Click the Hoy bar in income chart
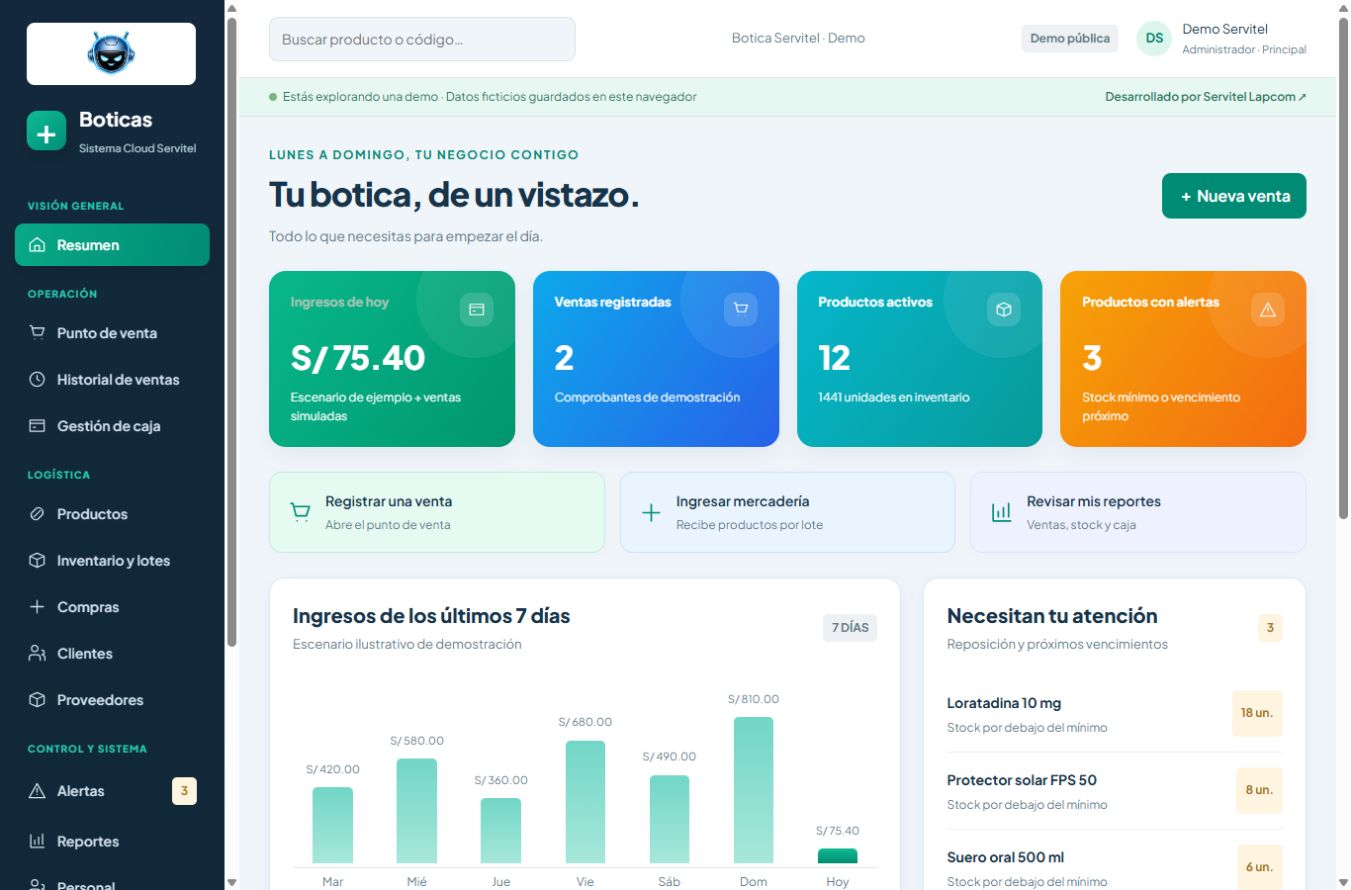This screenshot has width=1351, height=890. 837,856
